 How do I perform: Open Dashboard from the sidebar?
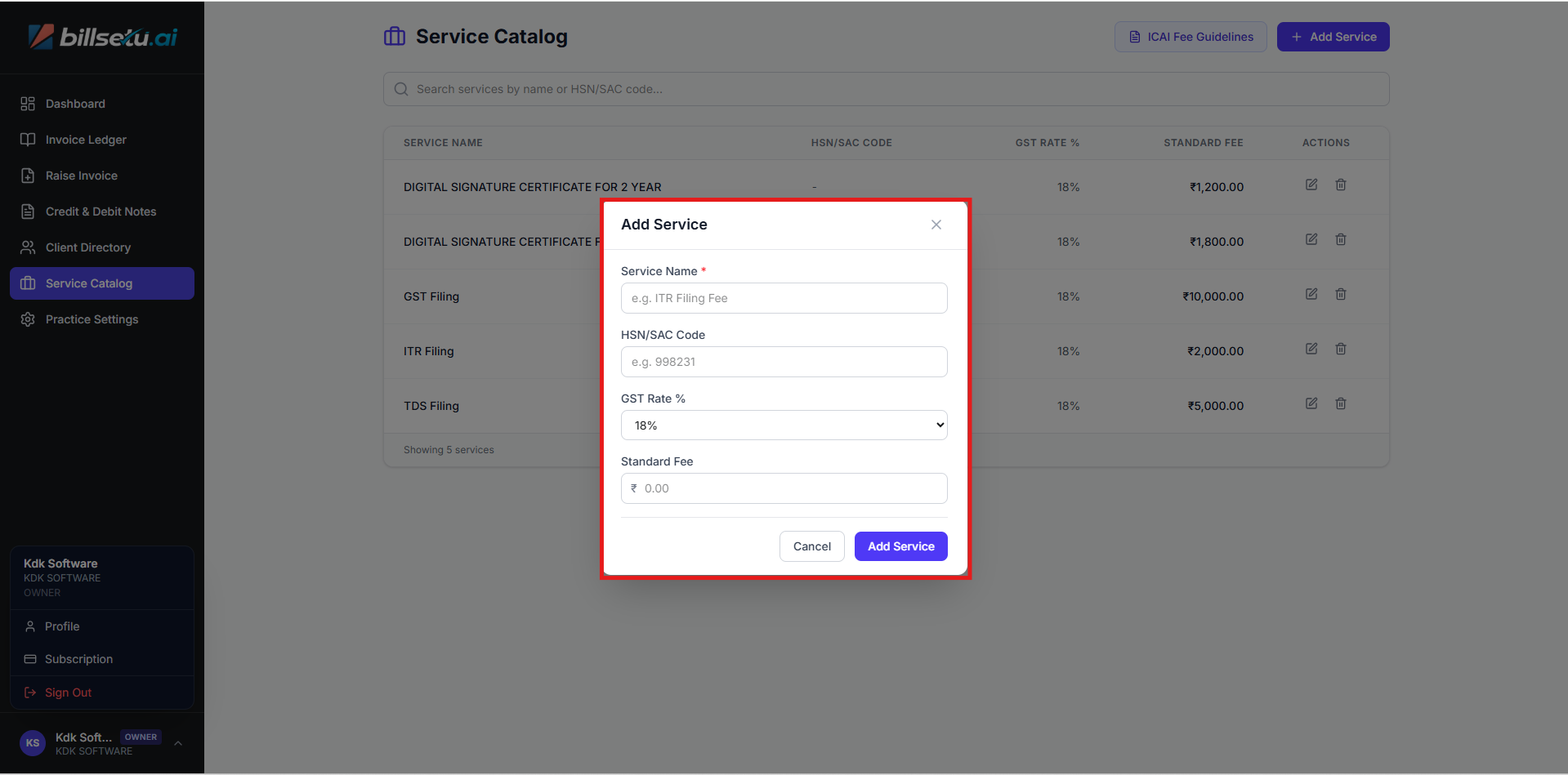75,104
